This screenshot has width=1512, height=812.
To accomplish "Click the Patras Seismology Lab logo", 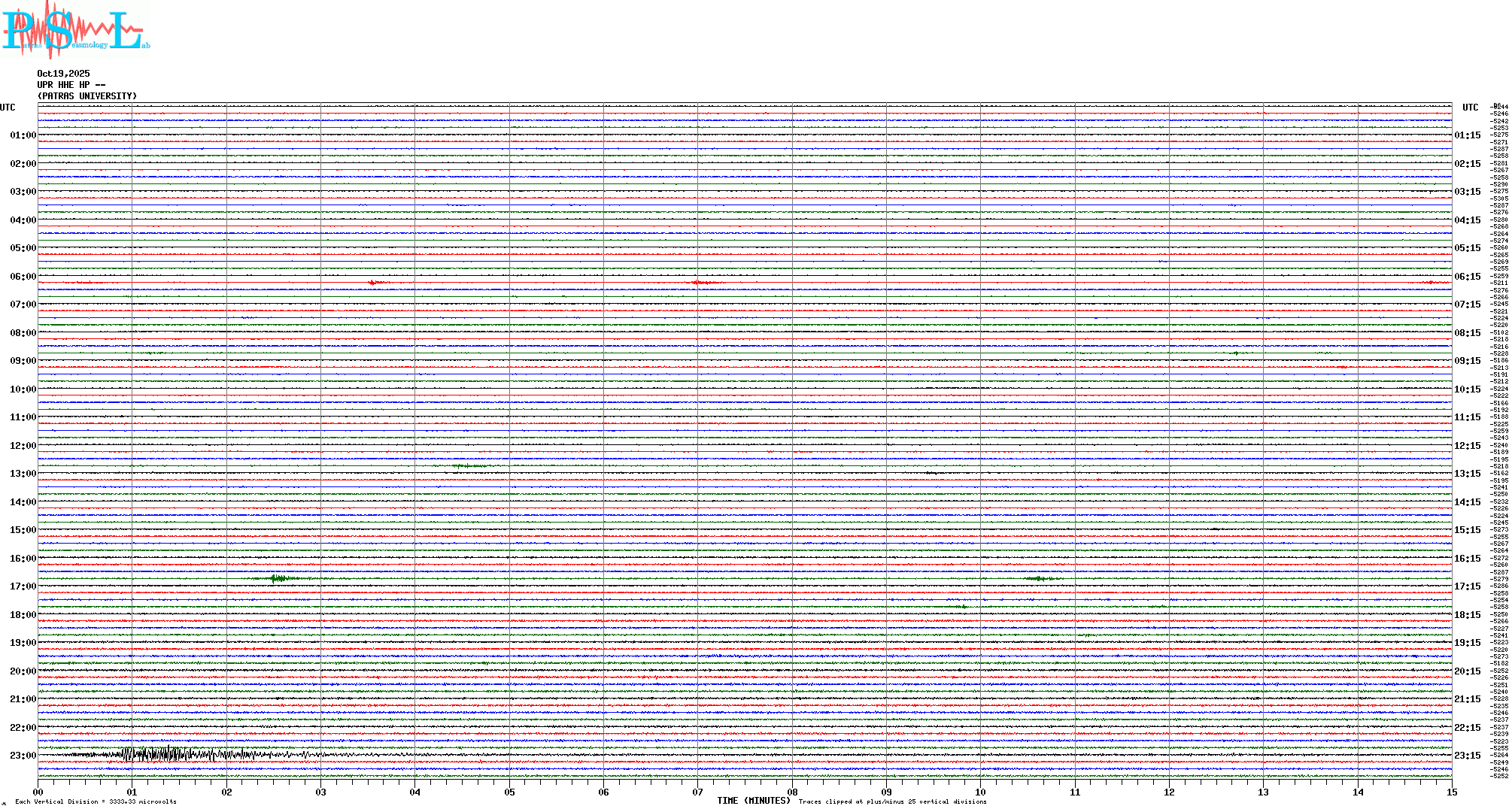I will [74, 30].
